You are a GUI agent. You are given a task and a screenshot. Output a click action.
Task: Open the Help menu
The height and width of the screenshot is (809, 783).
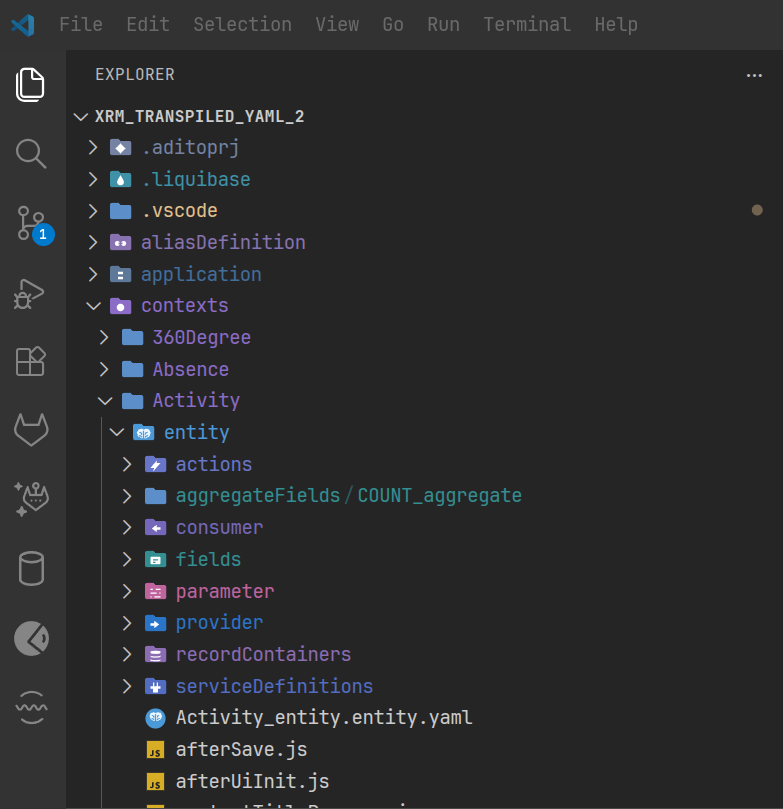(x=616, y=25)
